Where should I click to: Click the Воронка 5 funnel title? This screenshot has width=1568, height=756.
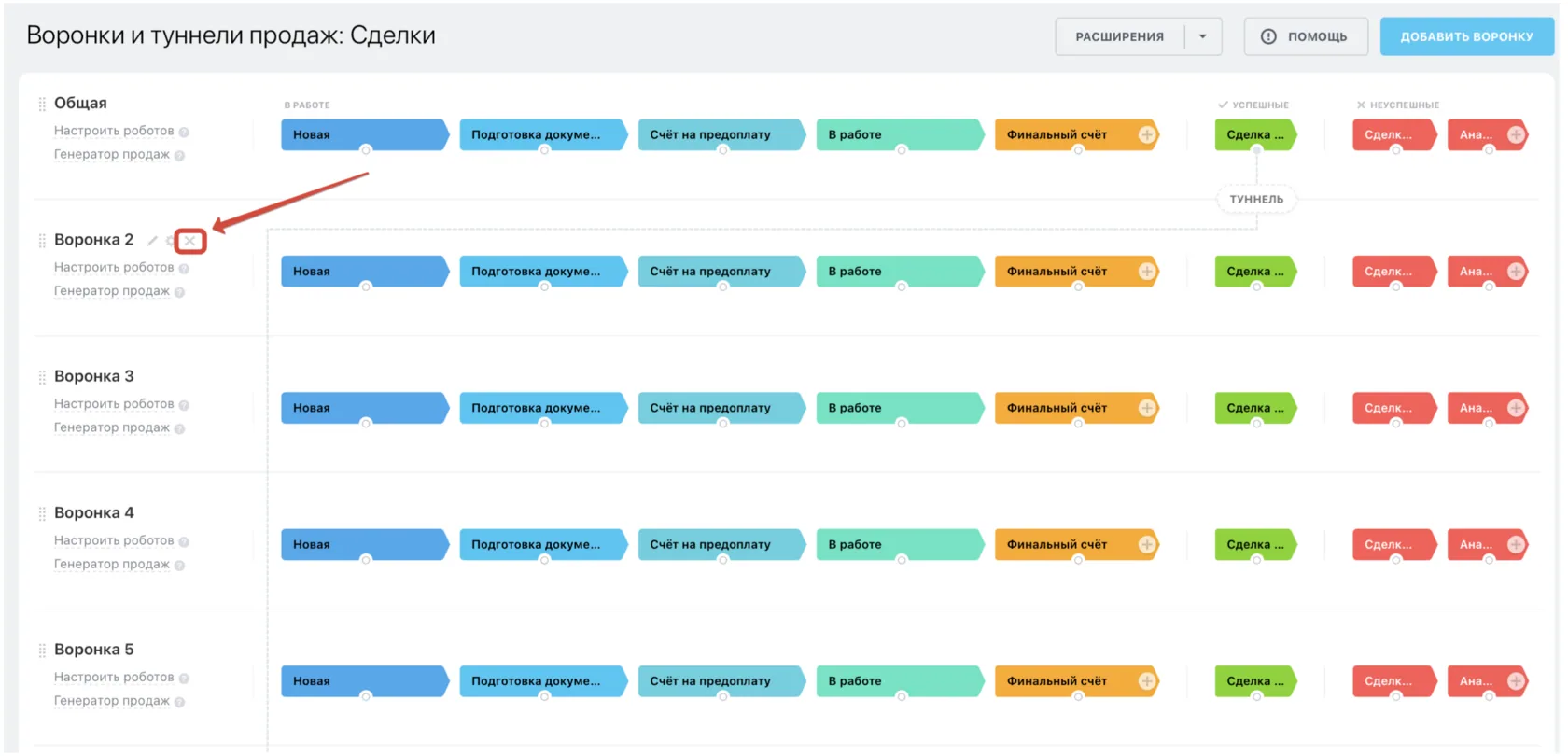[94, 650]
